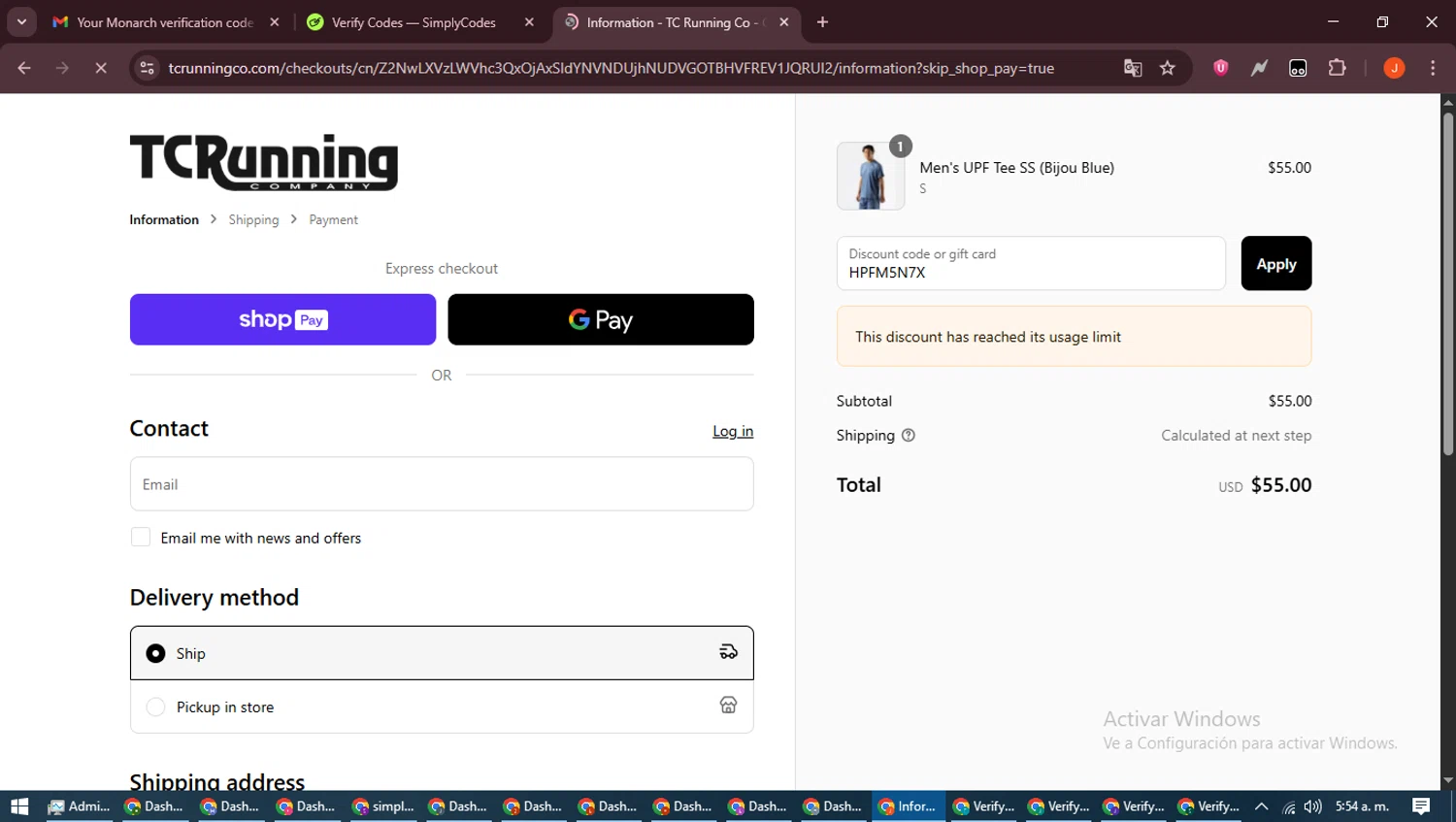This screenshot has width=1456, height=822.
Task: Click the Apply discount button
Action: point(1276,263)
